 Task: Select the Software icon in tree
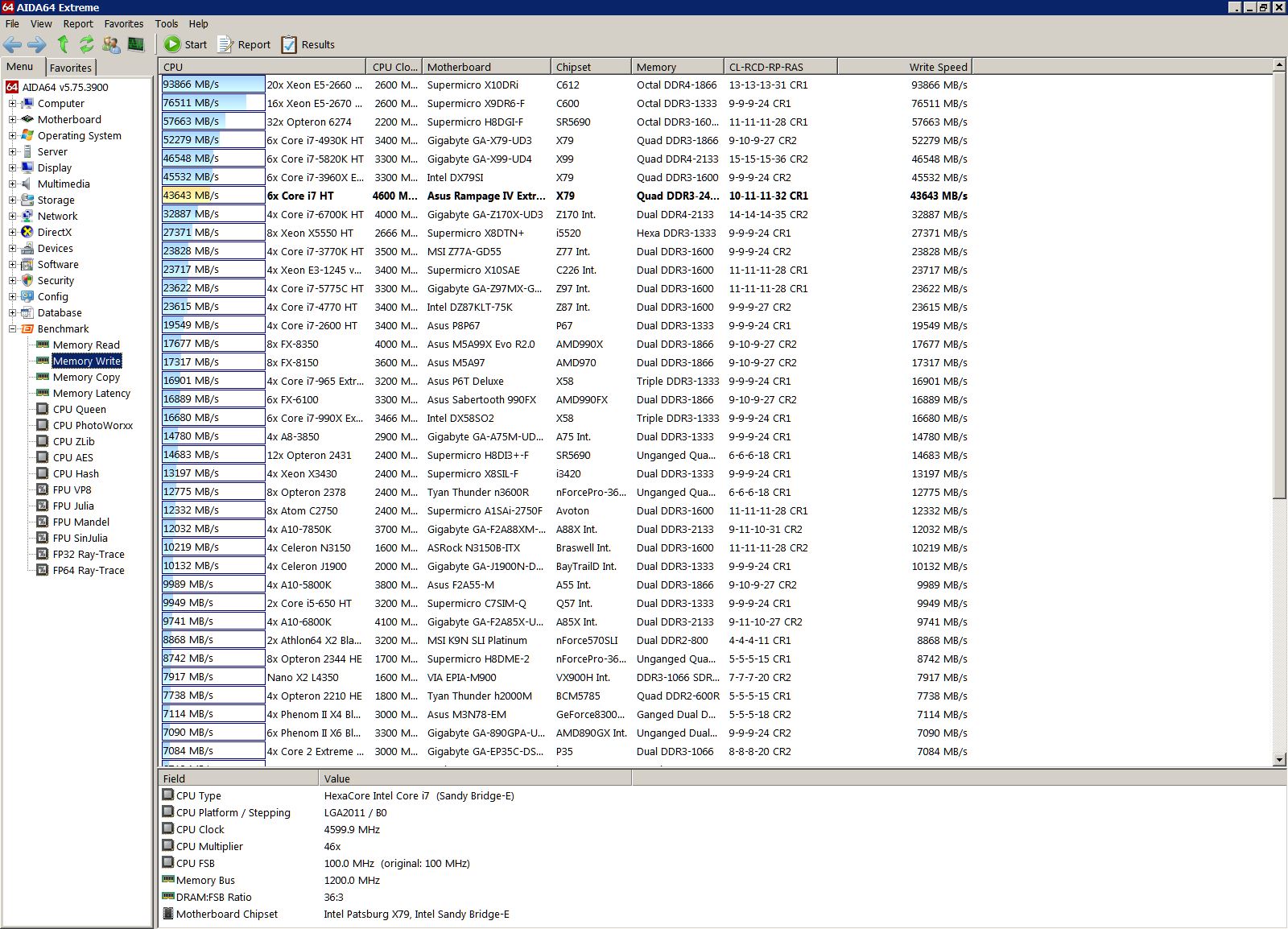[27, 264]
